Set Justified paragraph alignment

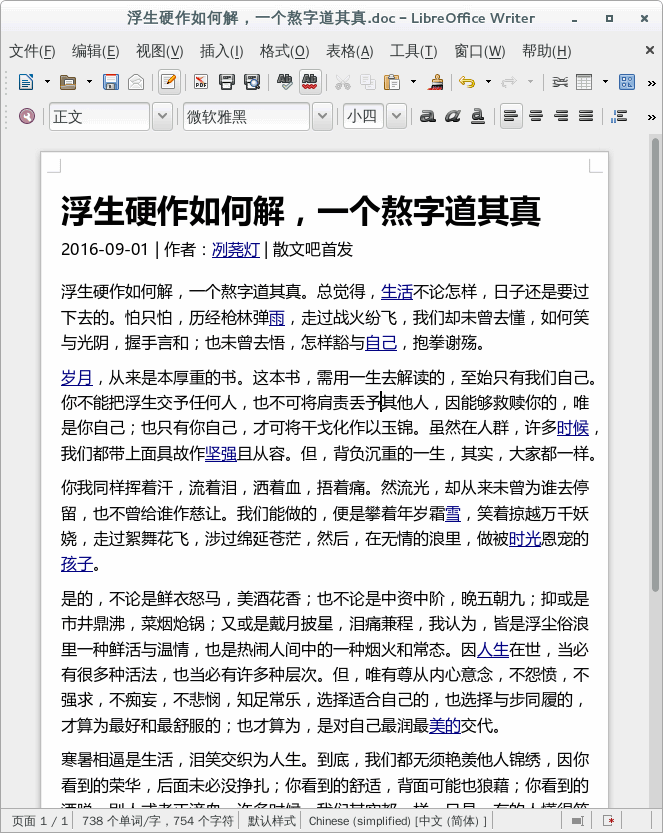tap(586, 116)
